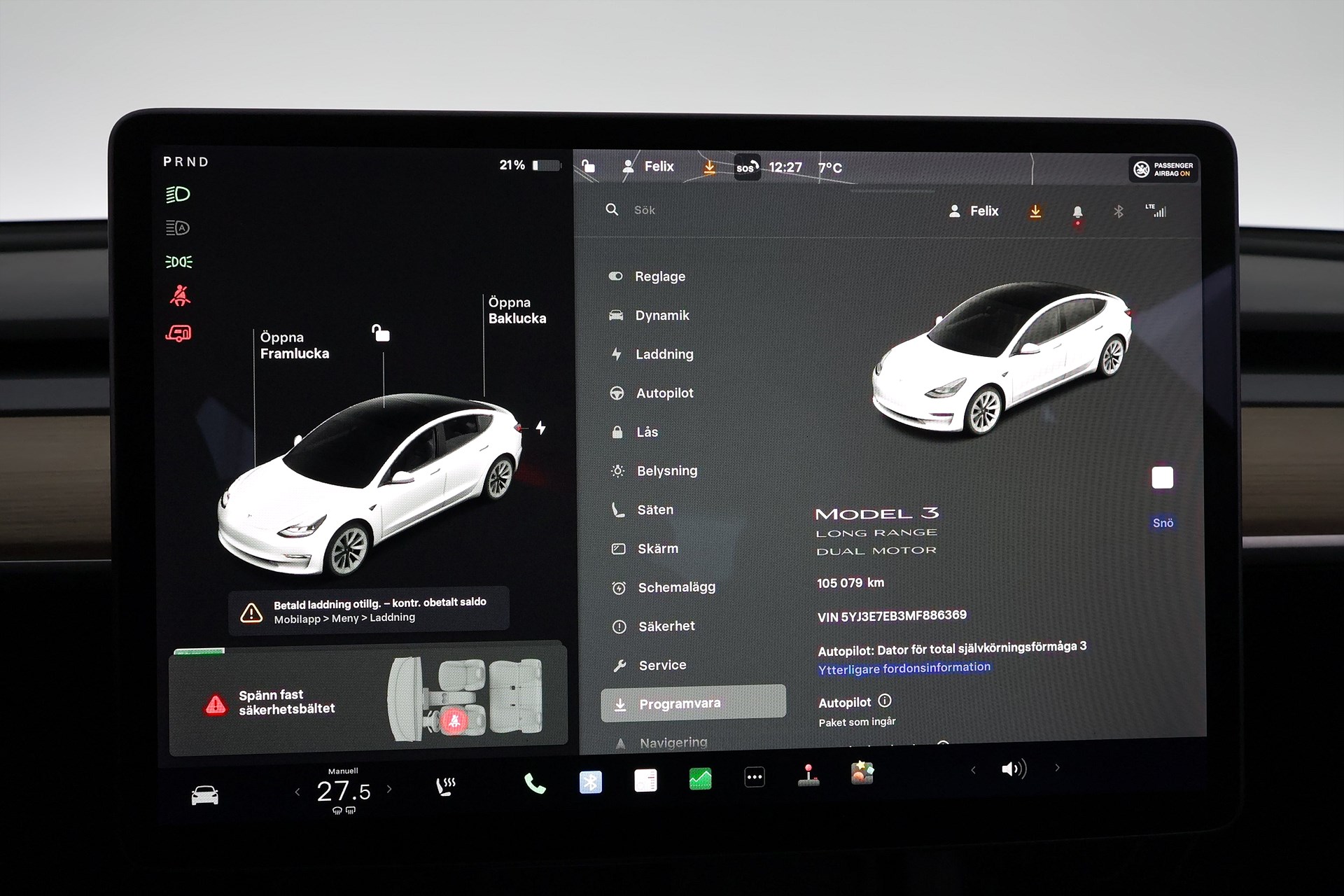Toggle the car lock icon above roof

[380, 333]
